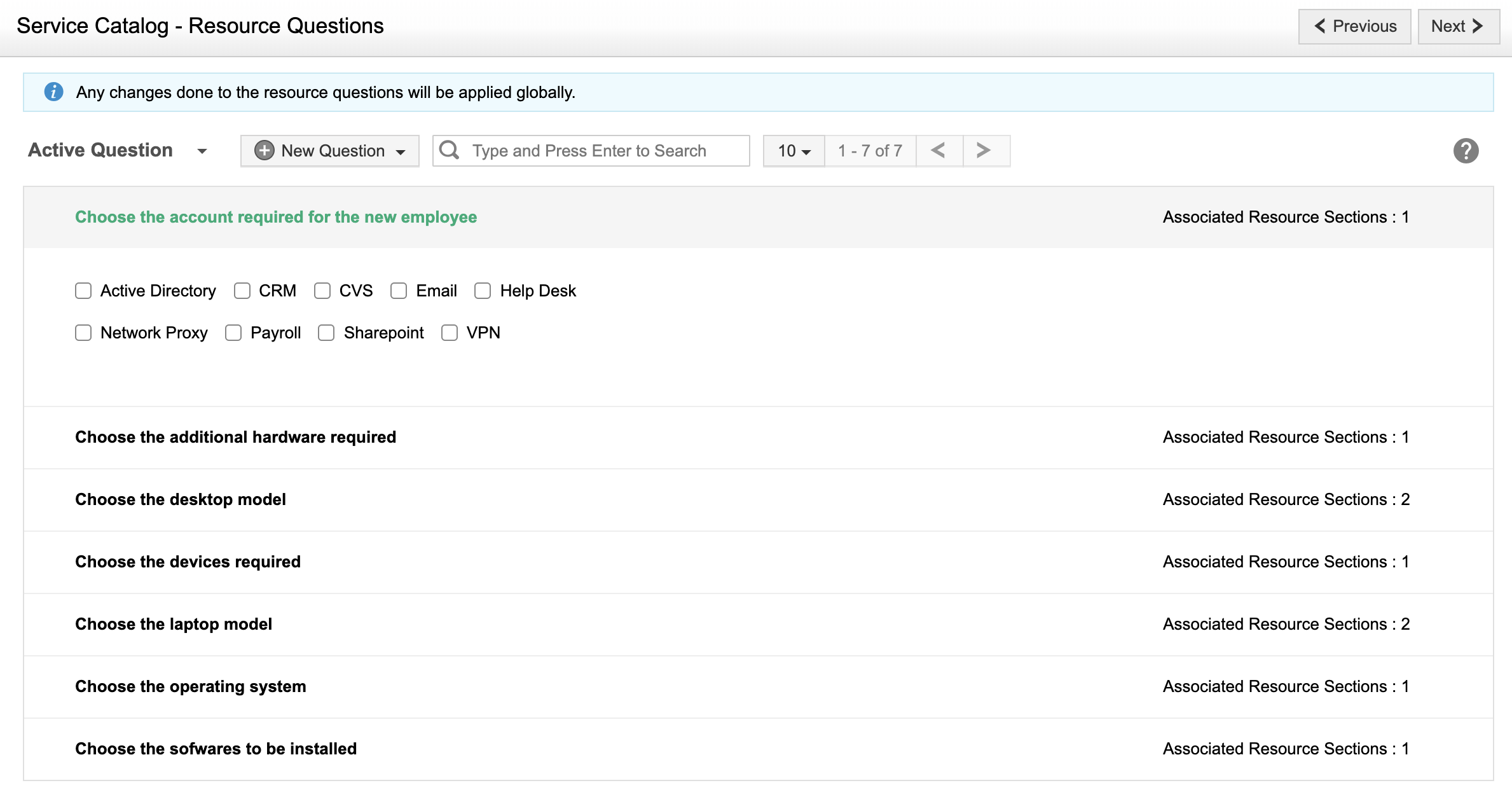Tick the Payroll checkbox
The width and height of the screenshot is (1512, 790).
pyautogui.click(x=233, y=333)
